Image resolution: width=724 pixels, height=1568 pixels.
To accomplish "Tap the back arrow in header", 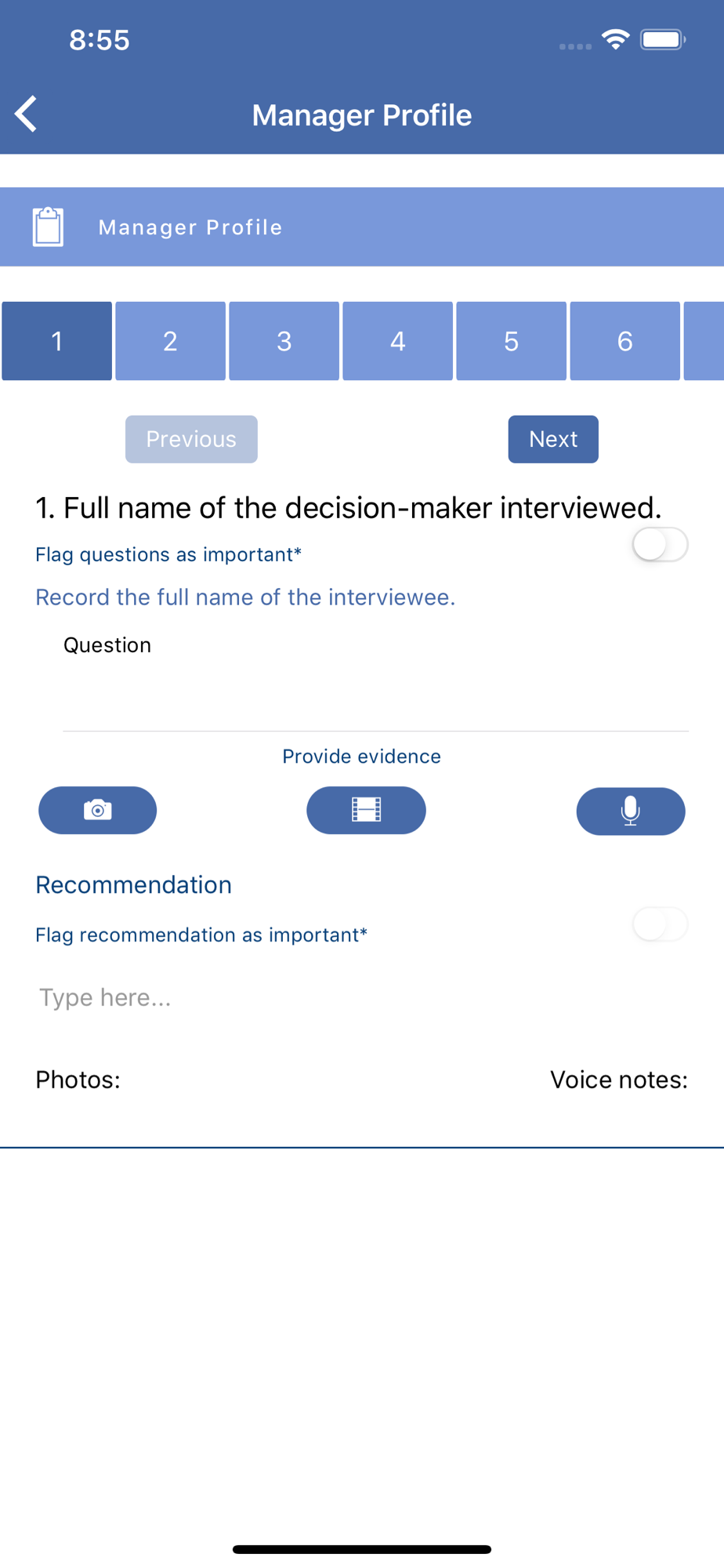I will 26,114.
